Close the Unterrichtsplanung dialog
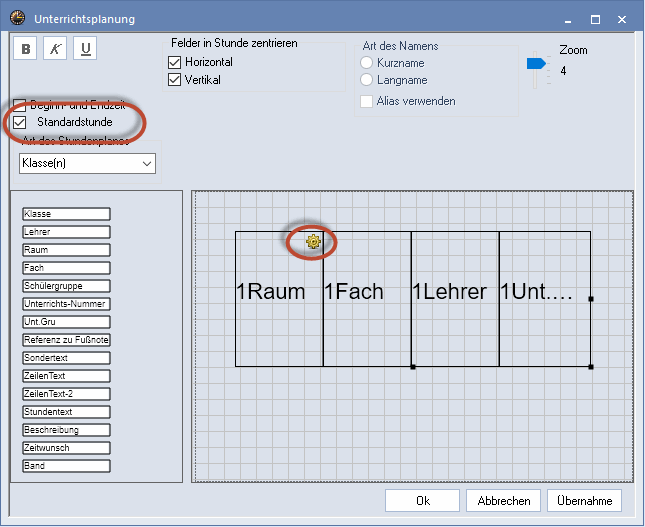The image size is (645, 527). click(622, 19)
